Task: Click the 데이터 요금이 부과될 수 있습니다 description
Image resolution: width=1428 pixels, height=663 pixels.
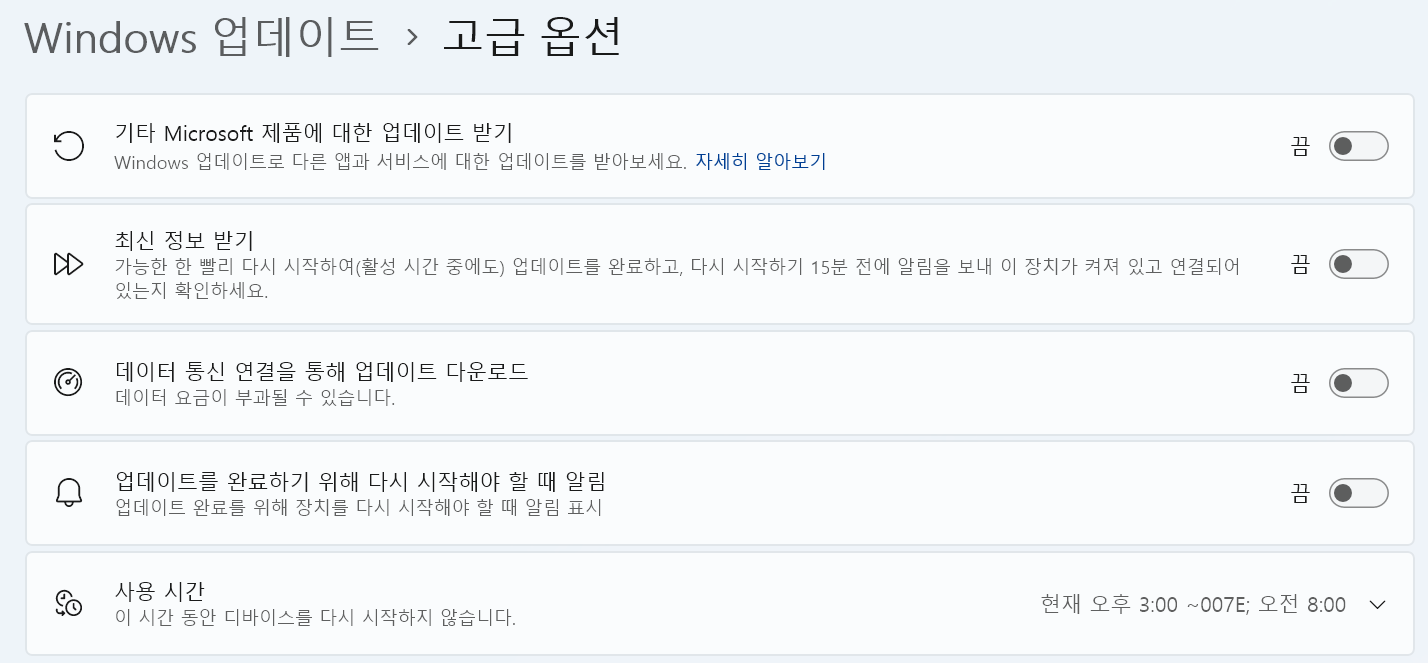Action: click(x=255, y=398)
